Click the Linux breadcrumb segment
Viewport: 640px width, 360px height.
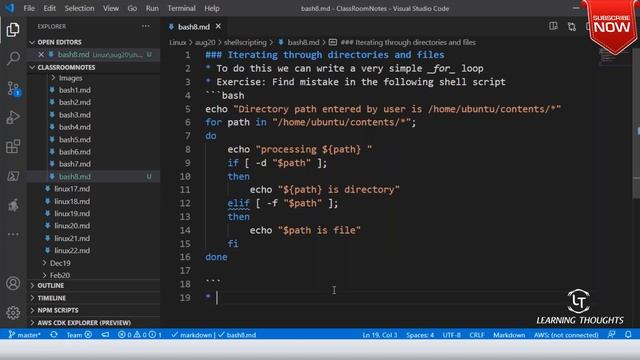(x=178, y=42)
